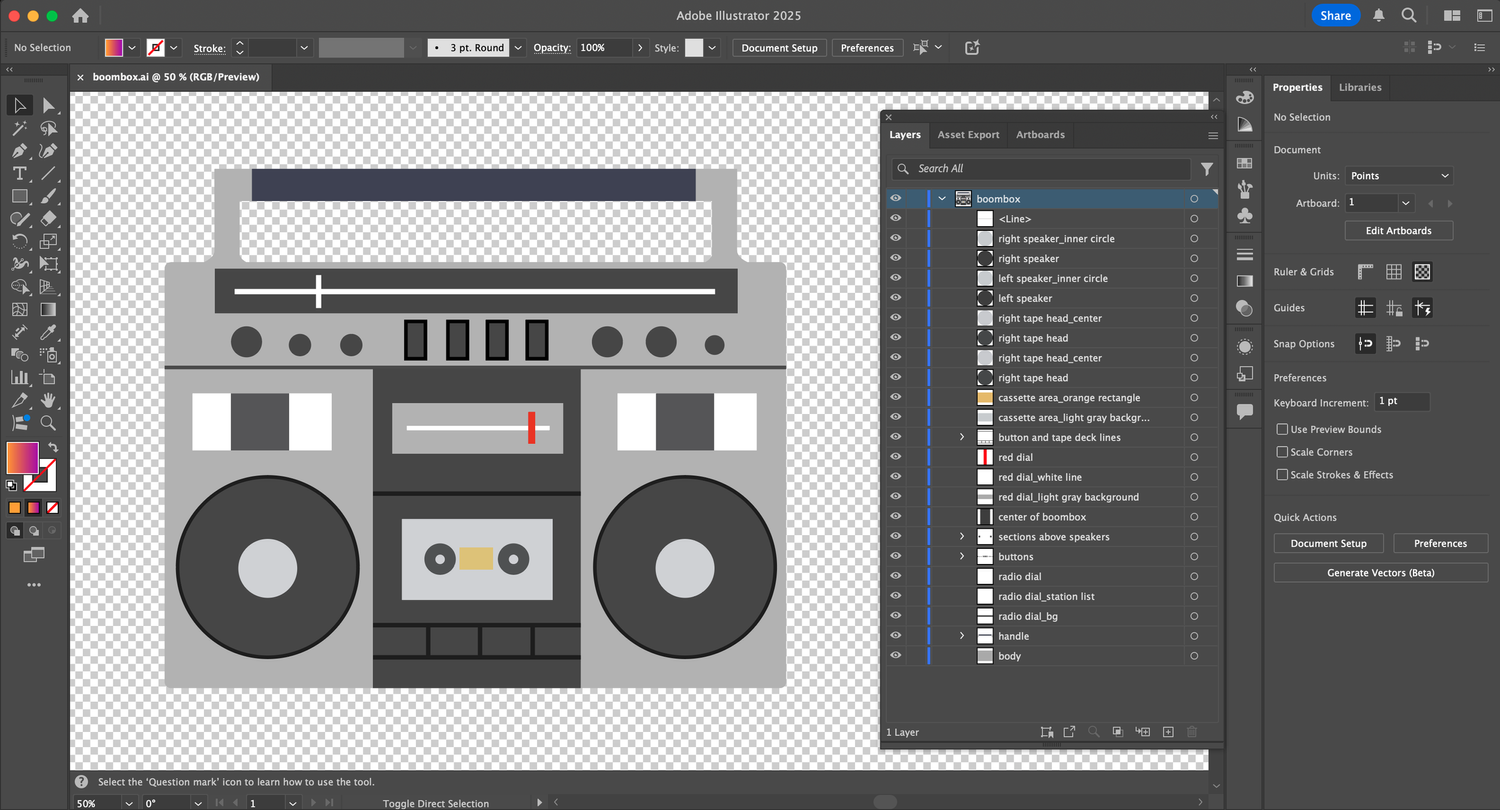Screen dimensions: 1500x810
Task: Click the blue Share button
Action: (1335, 15)
